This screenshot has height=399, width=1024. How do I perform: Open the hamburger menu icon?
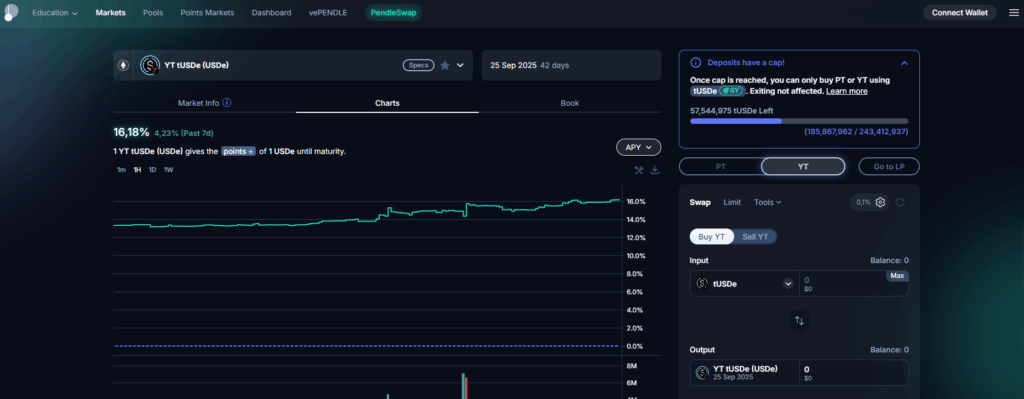click(1013, 12)
